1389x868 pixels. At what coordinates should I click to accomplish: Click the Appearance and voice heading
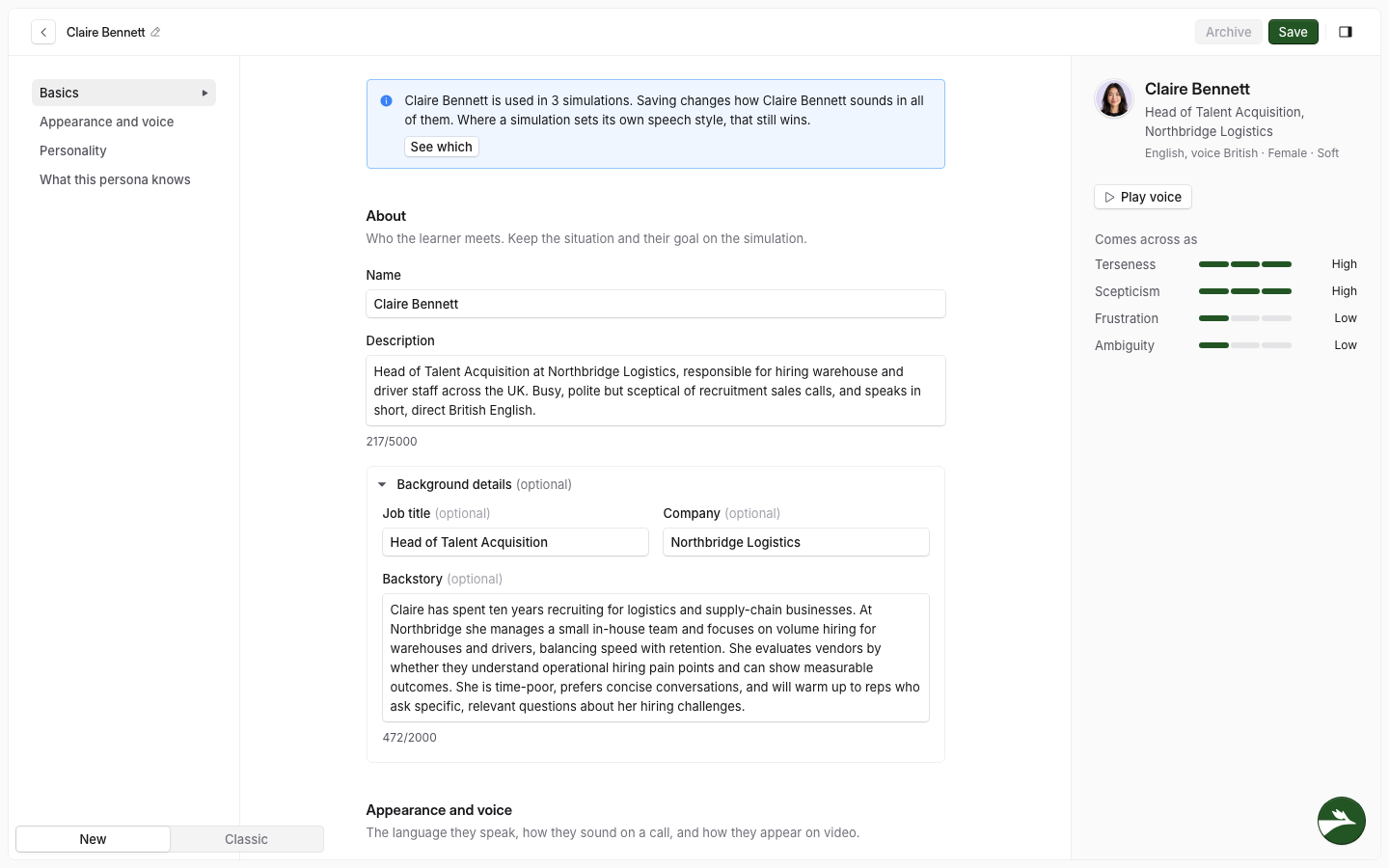click(x=439, y=810)
